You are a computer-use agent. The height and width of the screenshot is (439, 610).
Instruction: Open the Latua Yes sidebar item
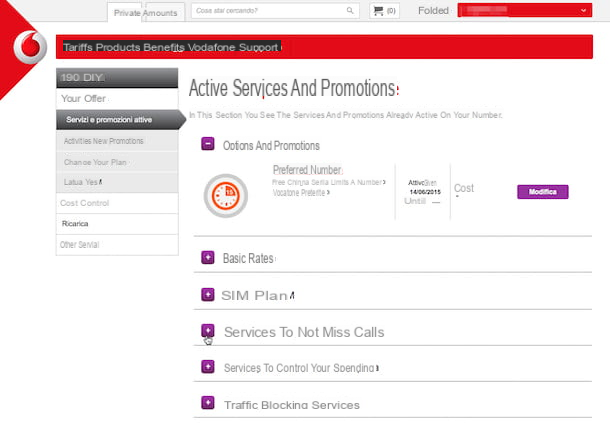(x=117, y=182)
